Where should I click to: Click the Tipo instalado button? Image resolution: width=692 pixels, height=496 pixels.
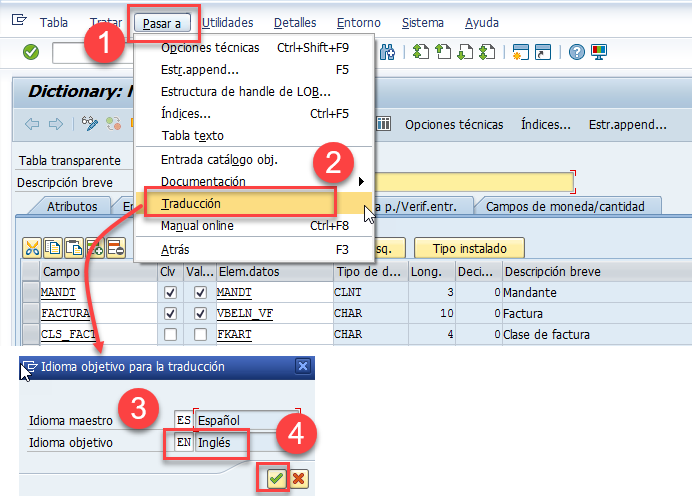tap(469, 248)
